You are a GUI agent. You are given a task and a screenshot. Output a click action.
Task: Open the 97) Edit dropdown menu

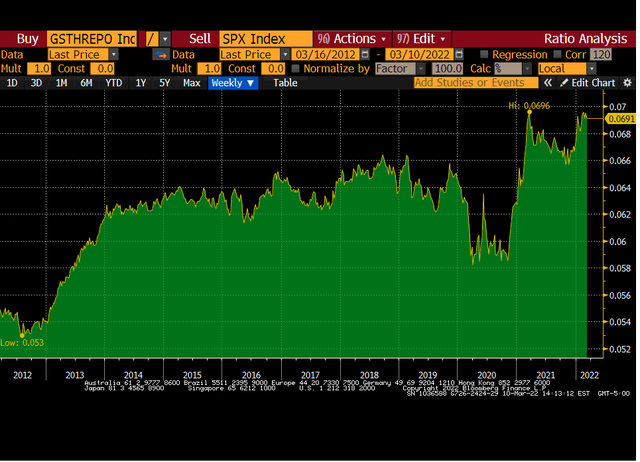422,39
